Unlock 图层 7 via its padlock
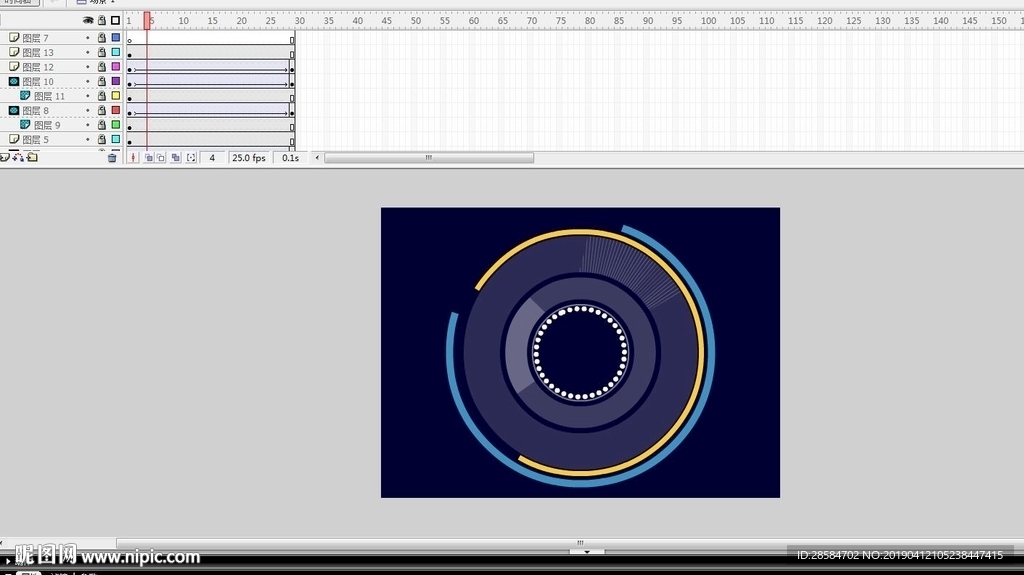Viewport: 1024px width, 575px height. (102, 38)
